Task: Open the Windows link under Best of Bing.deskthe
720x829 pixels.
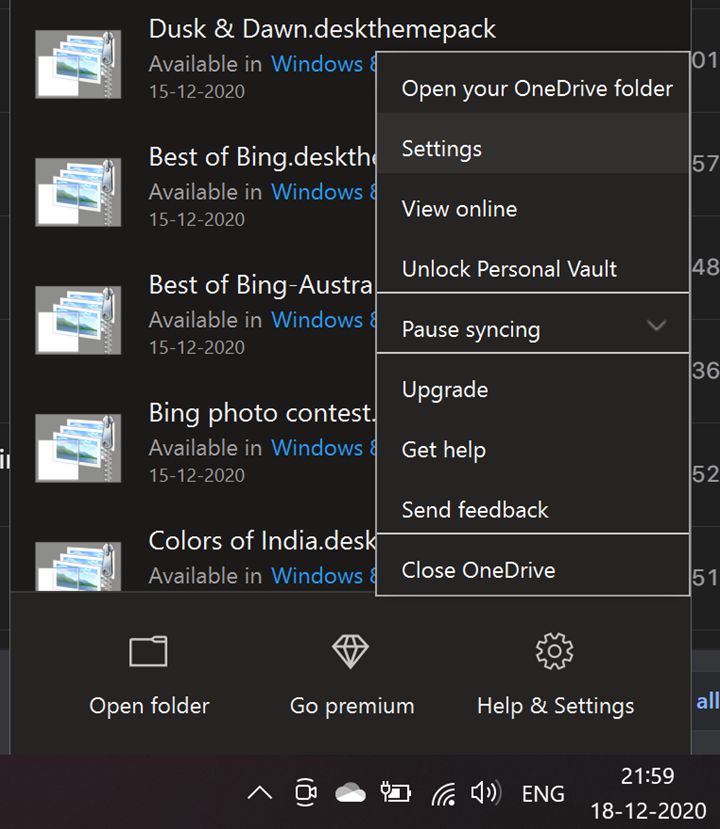Action: (x=323, y=192)
